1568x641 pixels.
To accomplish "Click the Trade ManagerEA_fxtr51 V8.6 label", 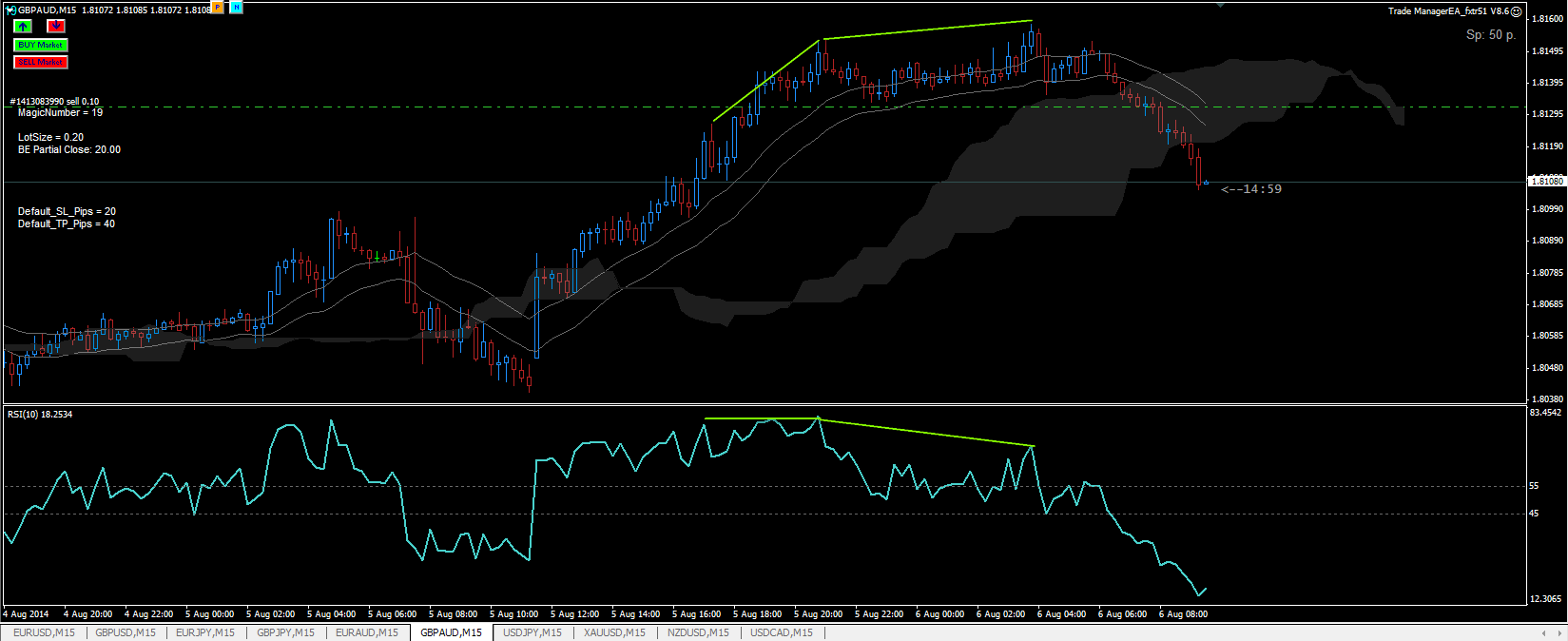I will (x=1447, y=11).
